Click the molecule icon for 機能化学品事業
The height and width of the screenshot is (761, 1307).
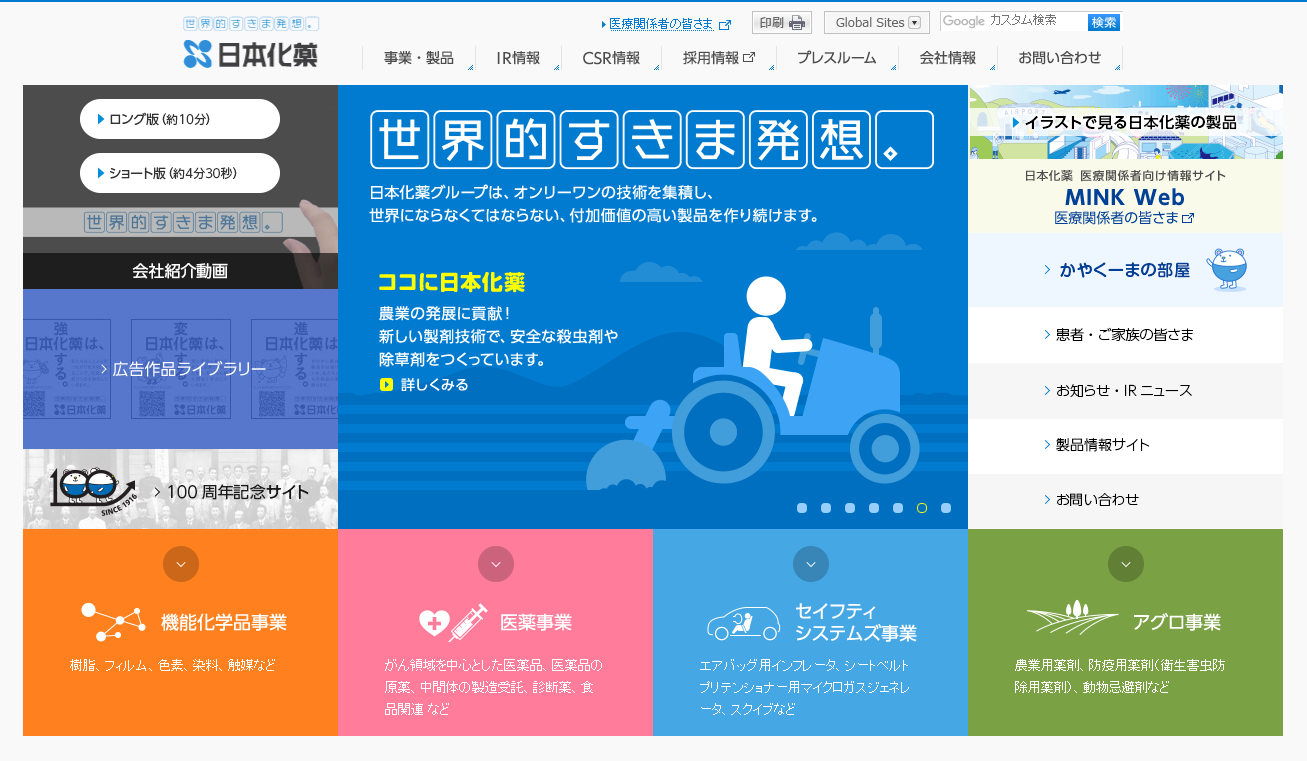click(x=113, y=622)
